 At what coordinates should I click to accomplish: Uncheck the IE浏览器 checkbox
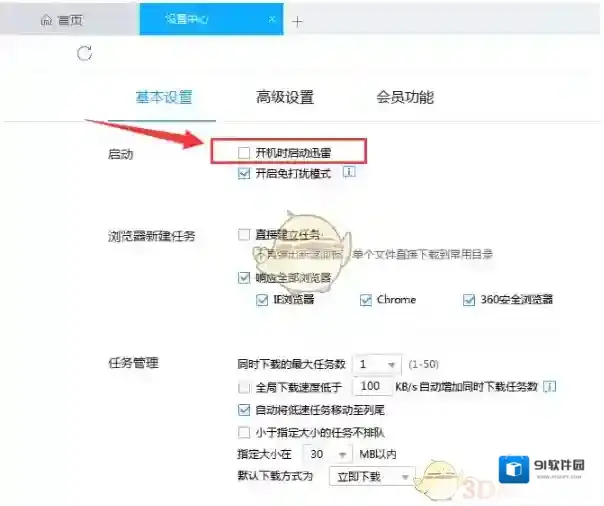[x=263, y=300]
